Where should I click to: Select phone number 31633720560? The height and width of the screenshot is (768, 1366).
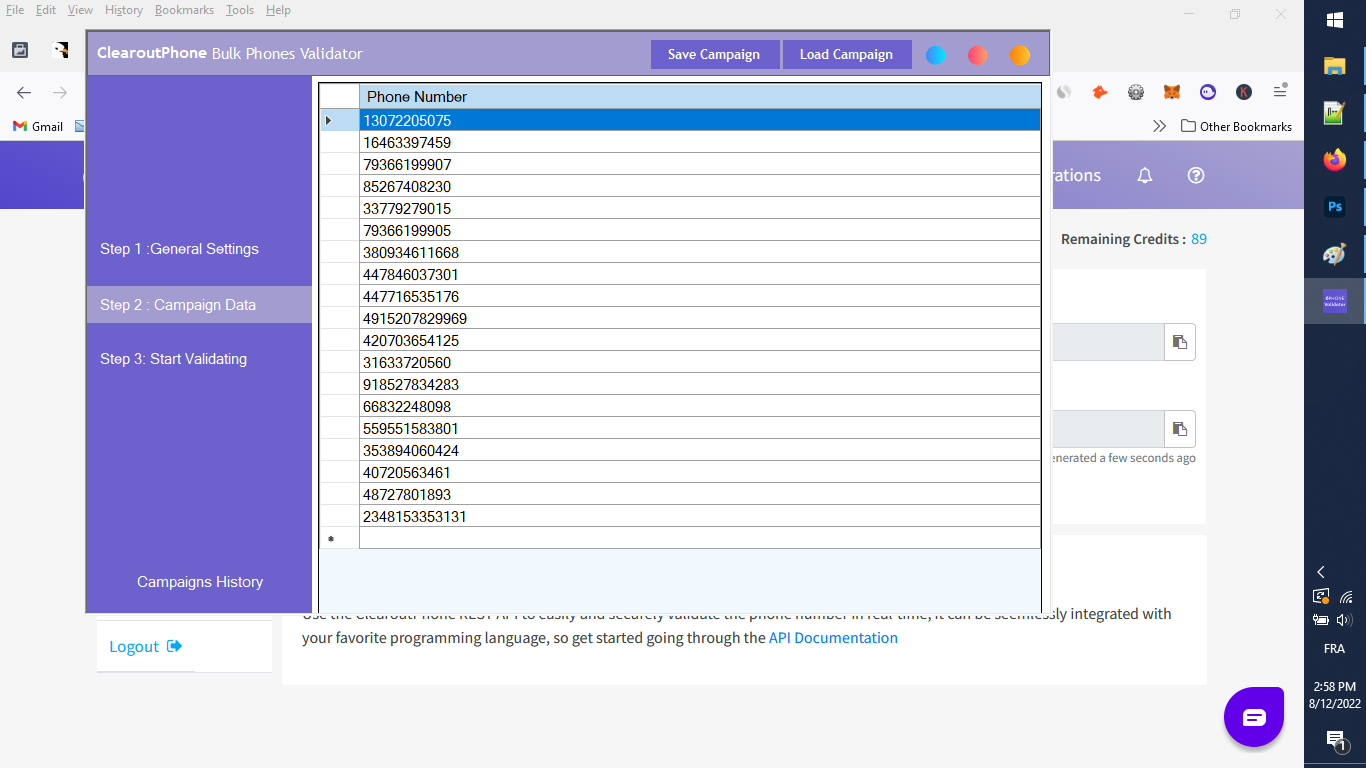[700, 362]
